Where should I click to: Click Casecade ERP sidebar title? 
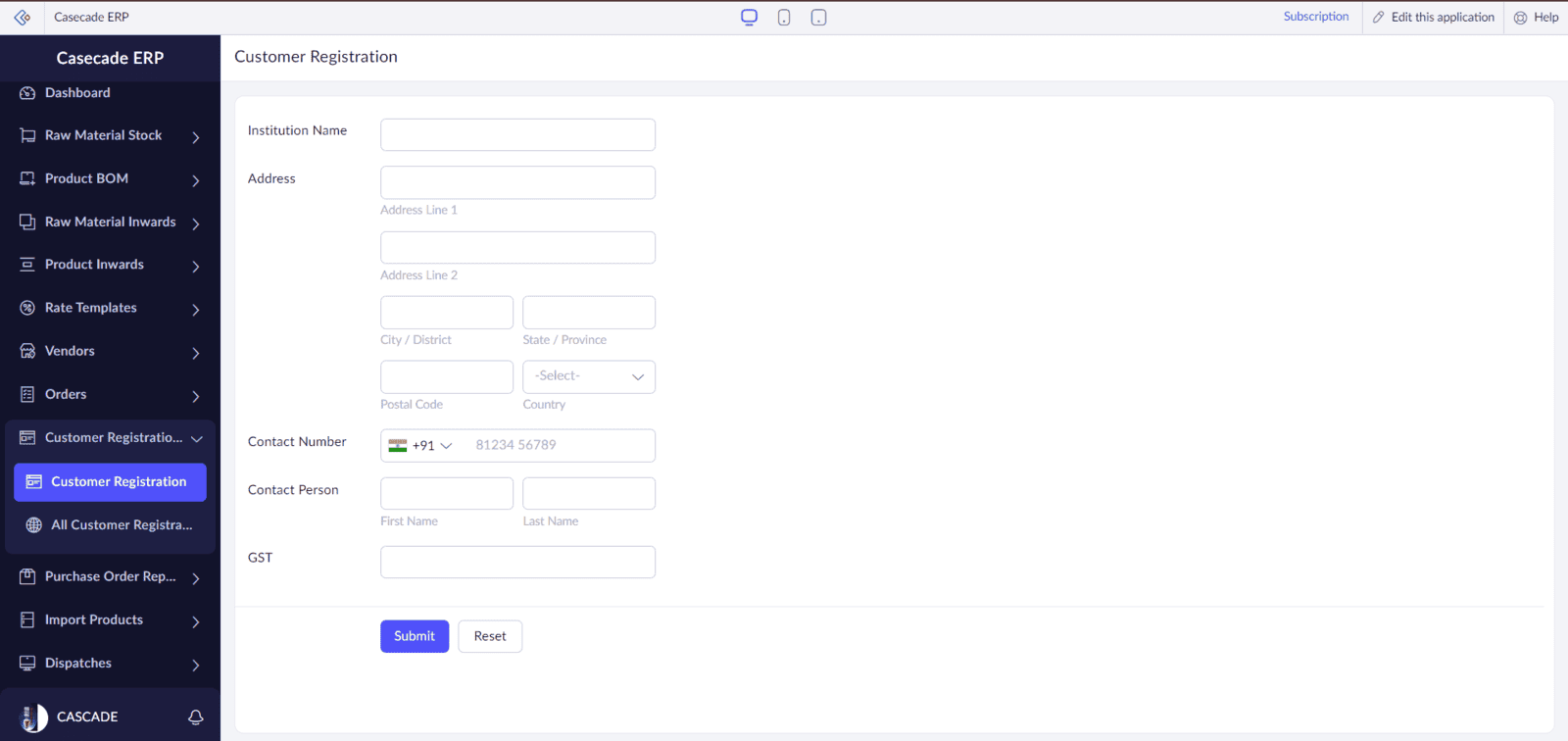pyautogui.click(x=110, y=58)
